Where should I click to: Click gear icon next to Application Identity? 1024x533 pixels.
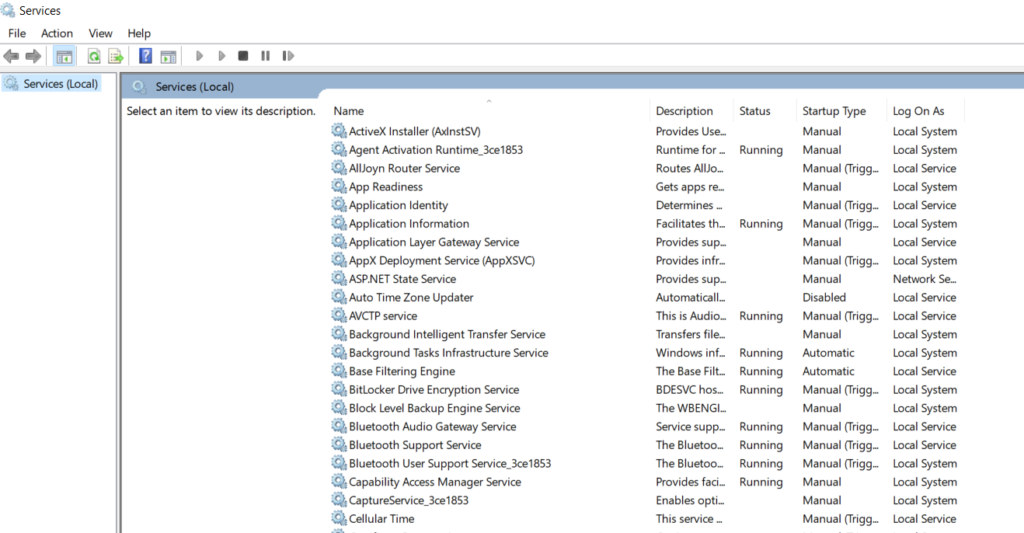point(338,204)
